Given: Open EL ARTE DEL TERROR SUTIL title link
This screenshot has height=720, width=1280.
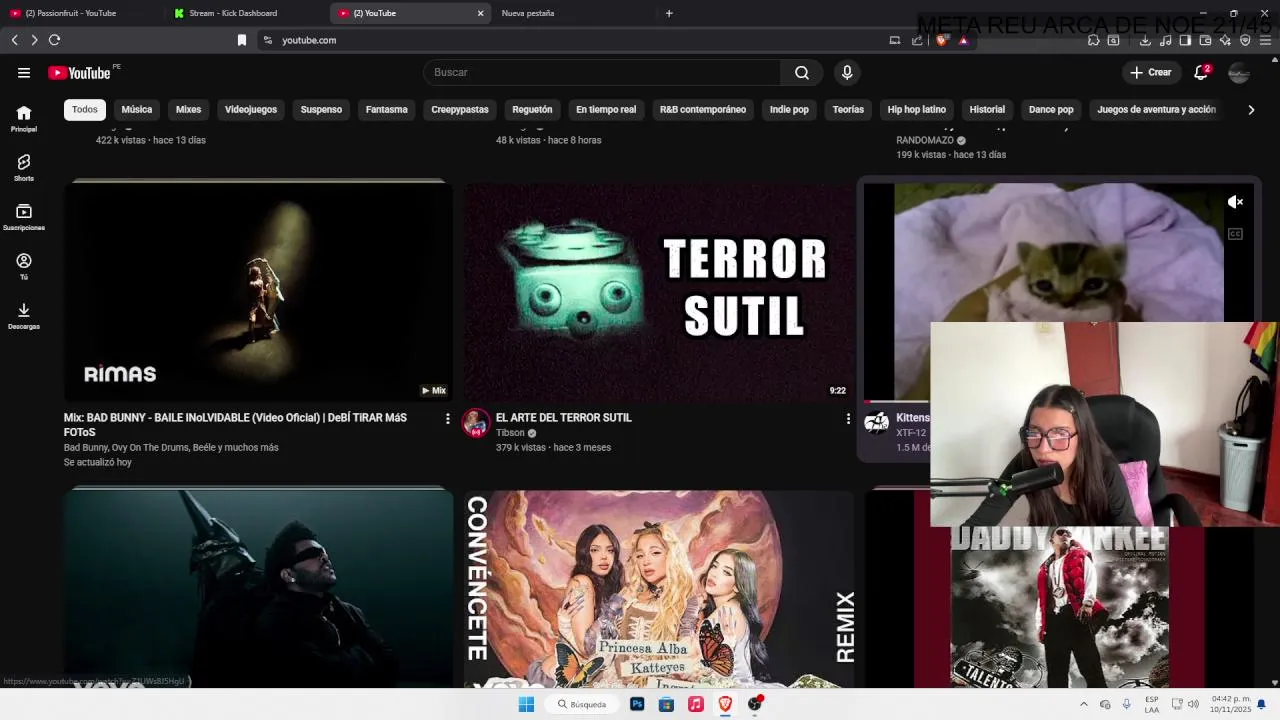Looking at the screenshot, I should 564,418.
